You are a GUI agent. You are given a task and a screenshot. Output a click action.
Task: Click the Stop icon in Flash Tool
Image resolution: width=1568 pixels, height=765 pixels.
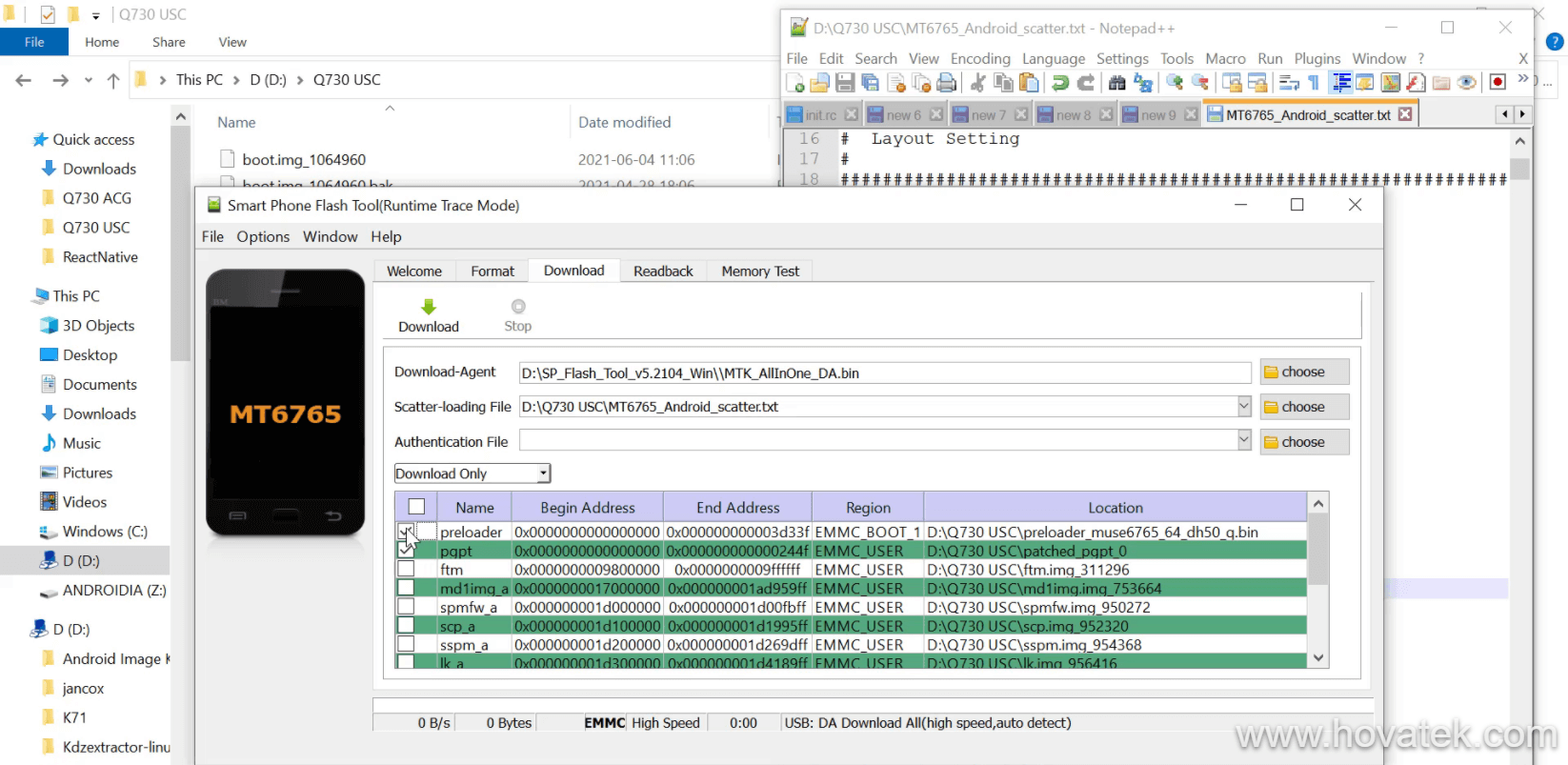pos(518,307)
